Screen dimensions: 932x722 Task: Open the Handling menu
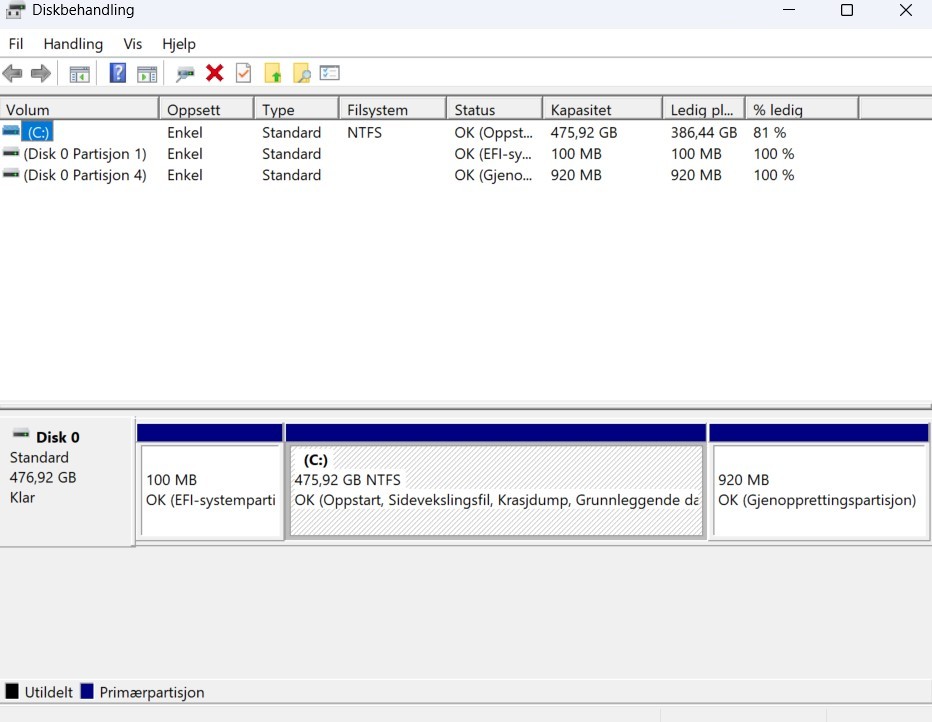tap(72, 44)
